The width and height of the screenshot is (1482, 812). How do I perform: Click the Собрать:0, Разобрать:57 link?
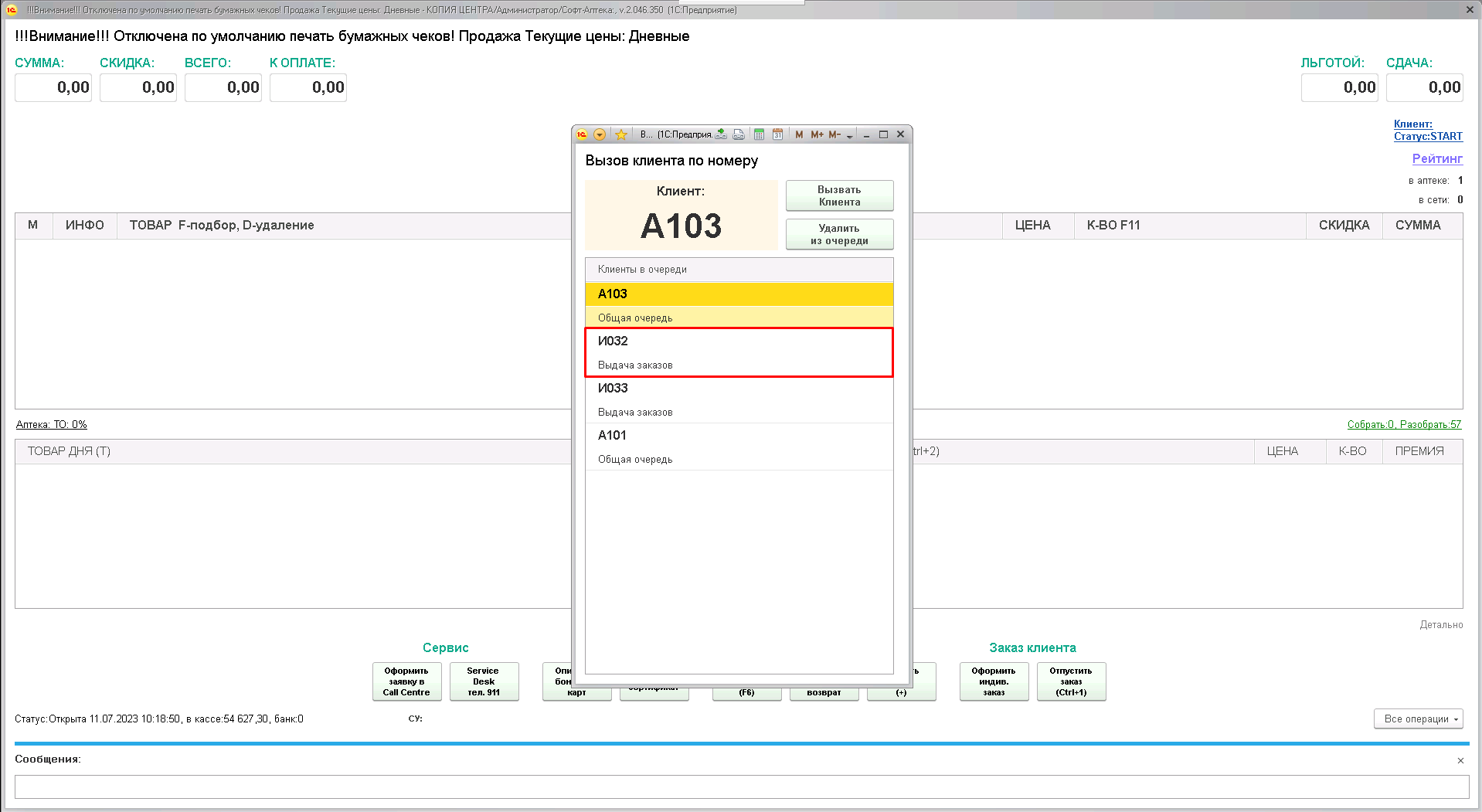[x=1404, y=424]
